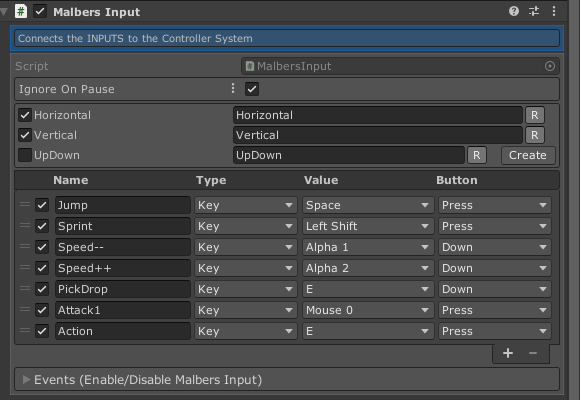Click the R button beside Horizontal field
The height and width of the screenshot is (400, 580).
point(535,115)
